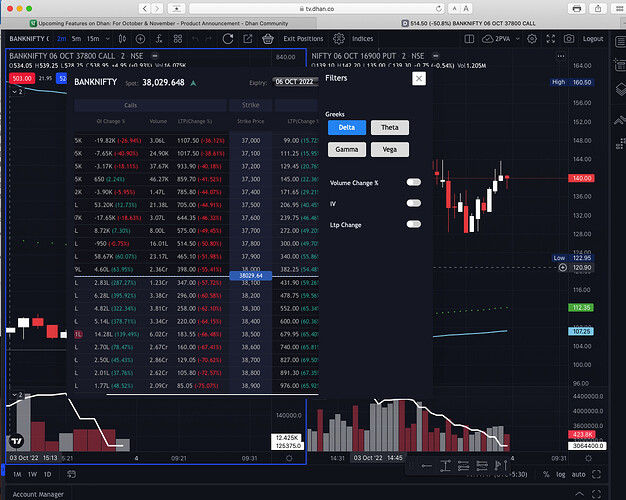The image size is (626, 500).
Task: Open the timeframe interval dropdown arrow
Action: (x=107, y=39)
